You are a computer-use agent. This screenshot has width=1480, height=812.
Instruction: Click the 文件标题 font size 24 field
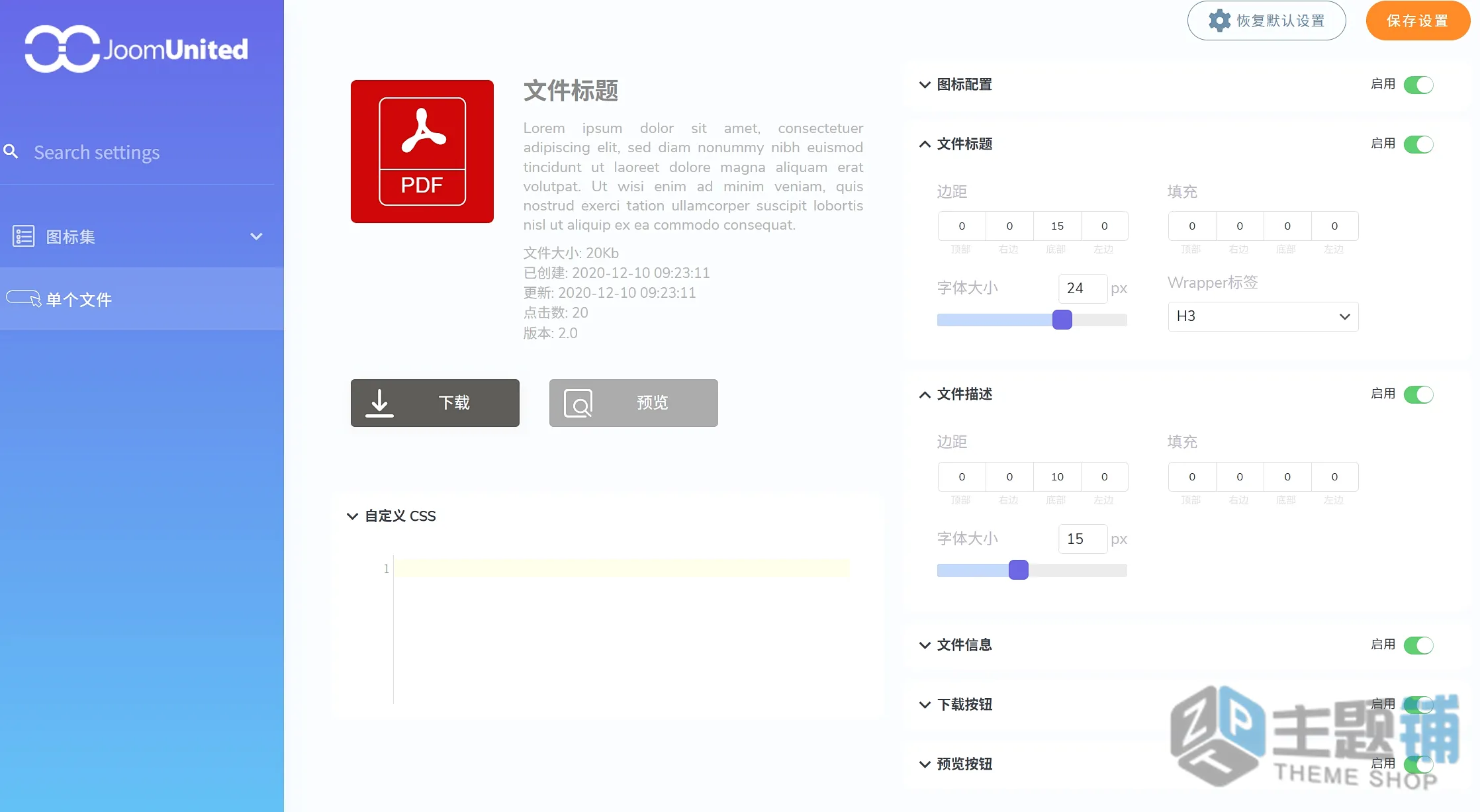pyautogui.click(x=1083, y=289)
